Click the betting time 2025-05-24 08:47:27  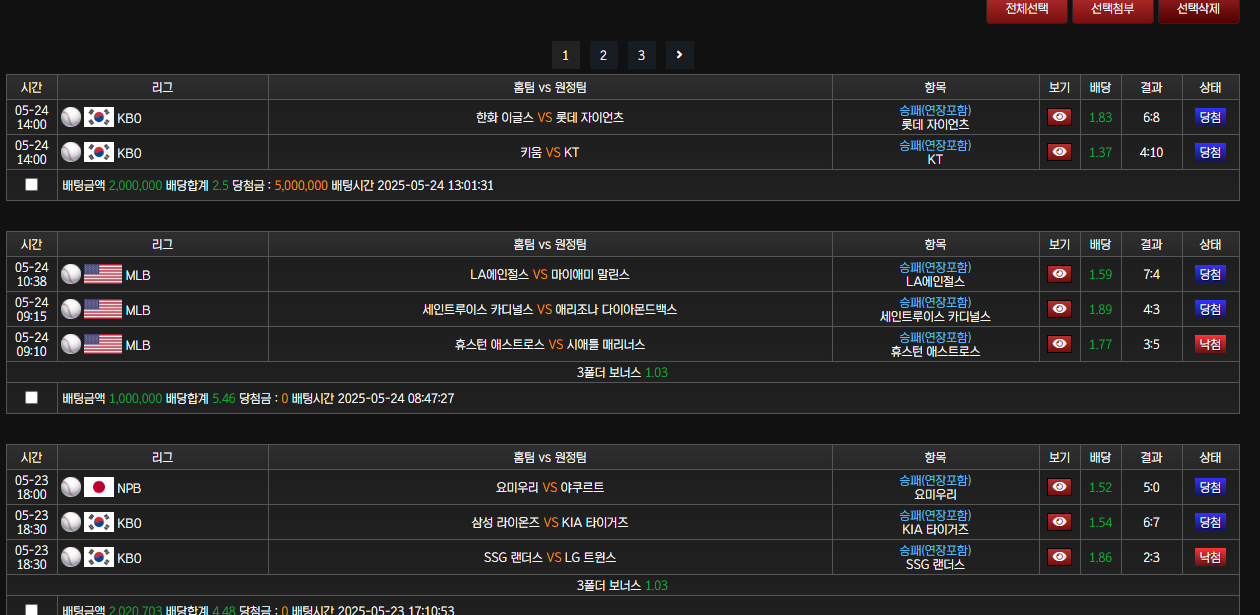(396, 398)
